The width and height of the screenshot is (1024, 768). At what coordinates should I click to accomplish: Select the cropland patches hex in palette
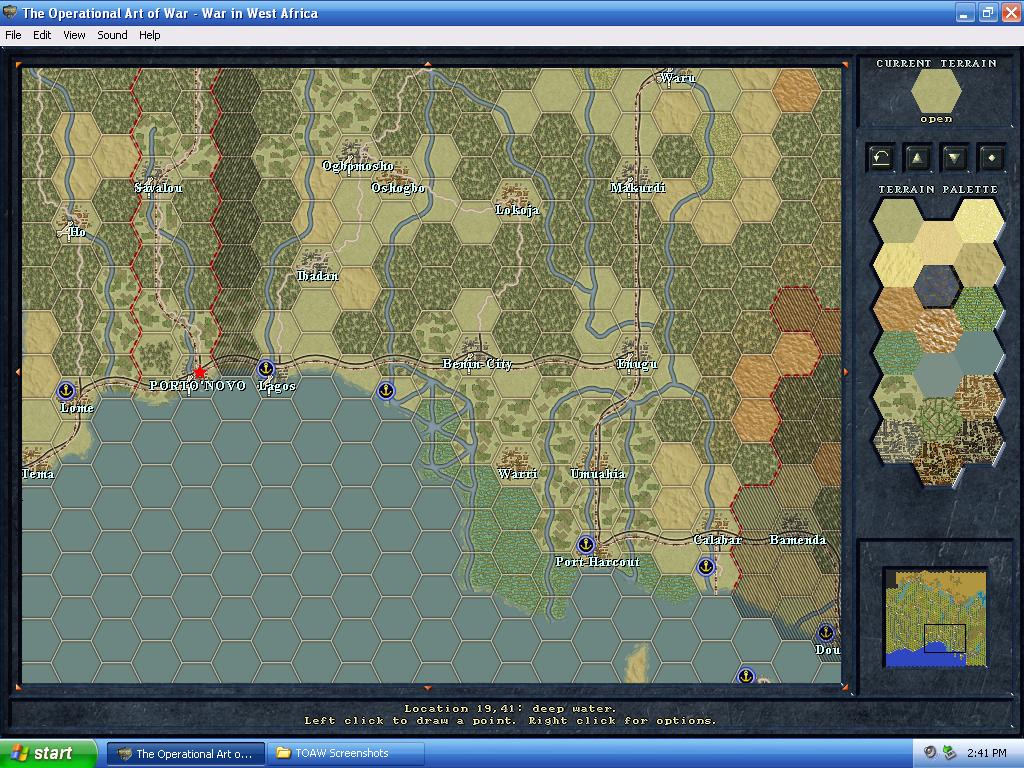click(898, 397)
